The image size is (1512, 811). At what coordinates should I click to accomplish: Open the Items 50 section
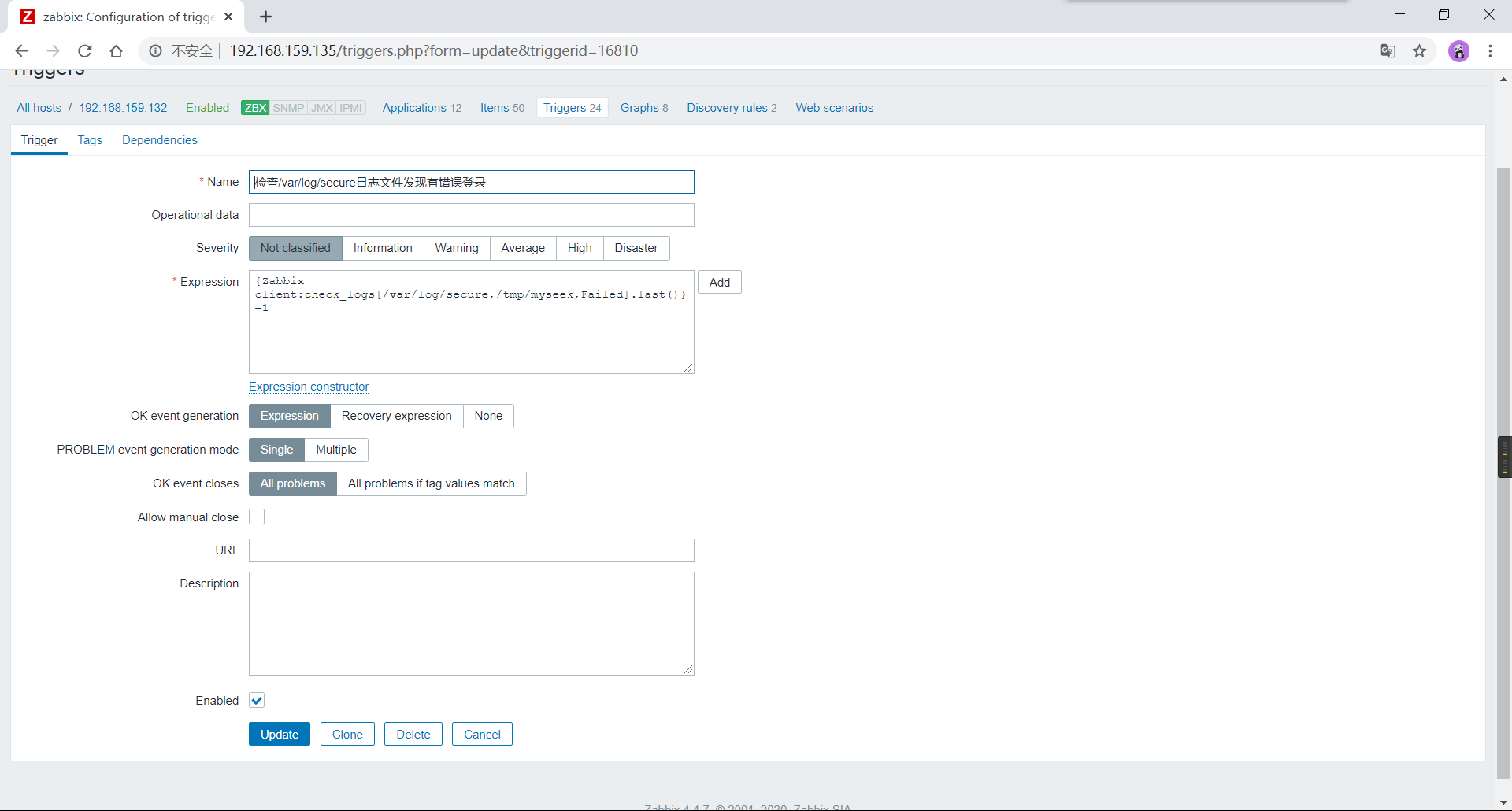[502, 108]
